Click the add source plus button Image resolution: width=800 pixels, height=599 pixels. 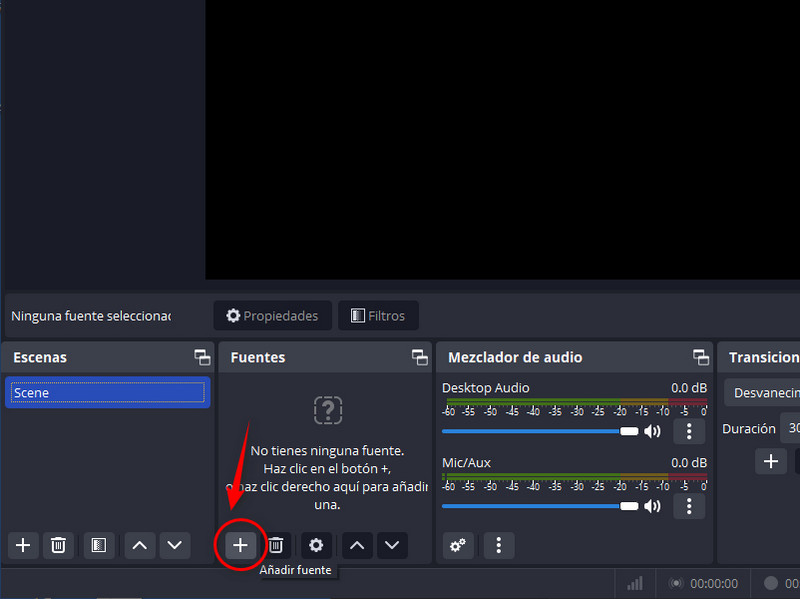[x=240, y=545]
